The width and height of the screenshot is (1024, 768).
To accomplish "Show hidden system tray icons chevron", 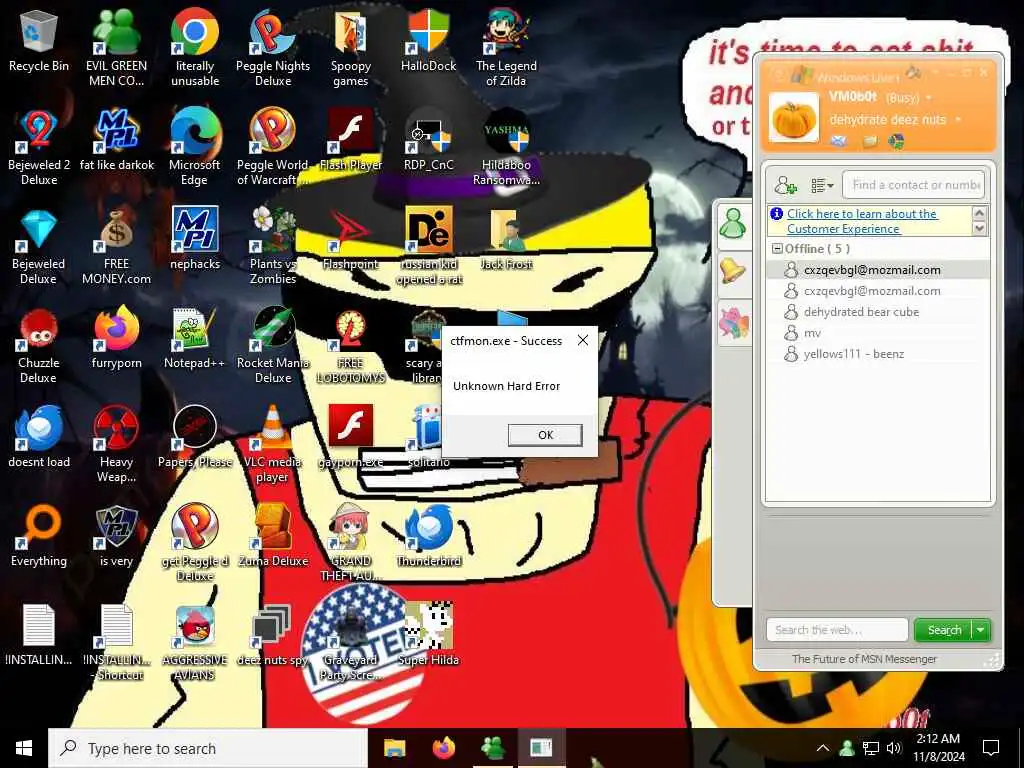I will pyautogui.click(x=823, y=748).
